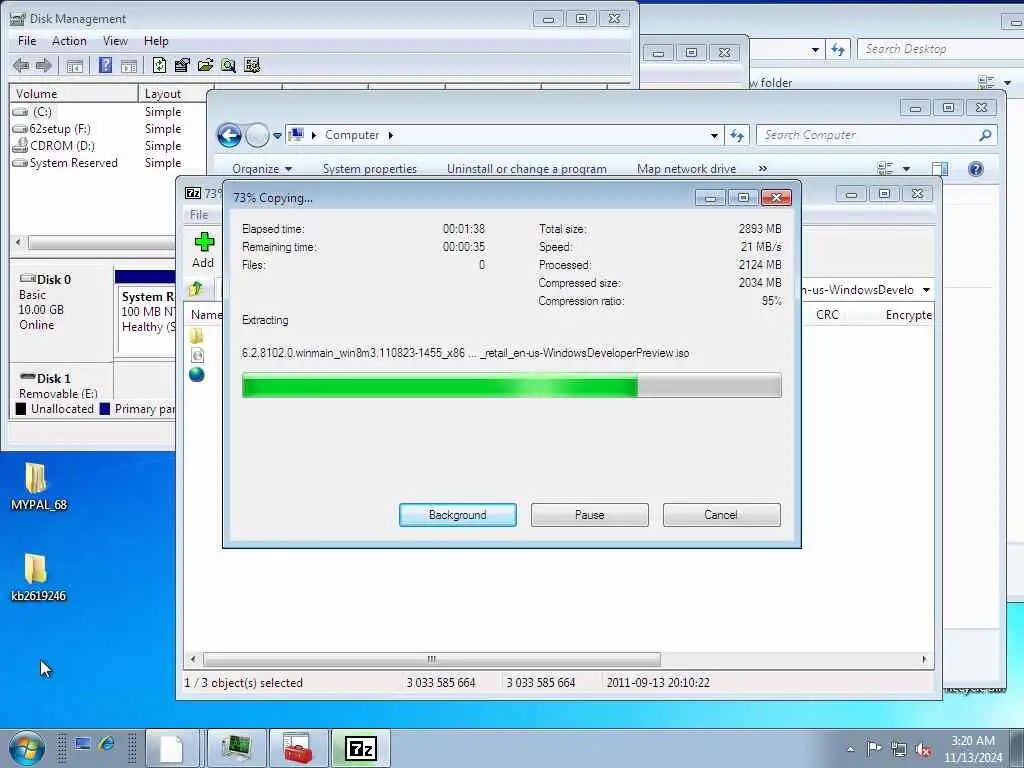Select the 62setup (F:) volume row
1024x768 pixels.
coord(59,129)
